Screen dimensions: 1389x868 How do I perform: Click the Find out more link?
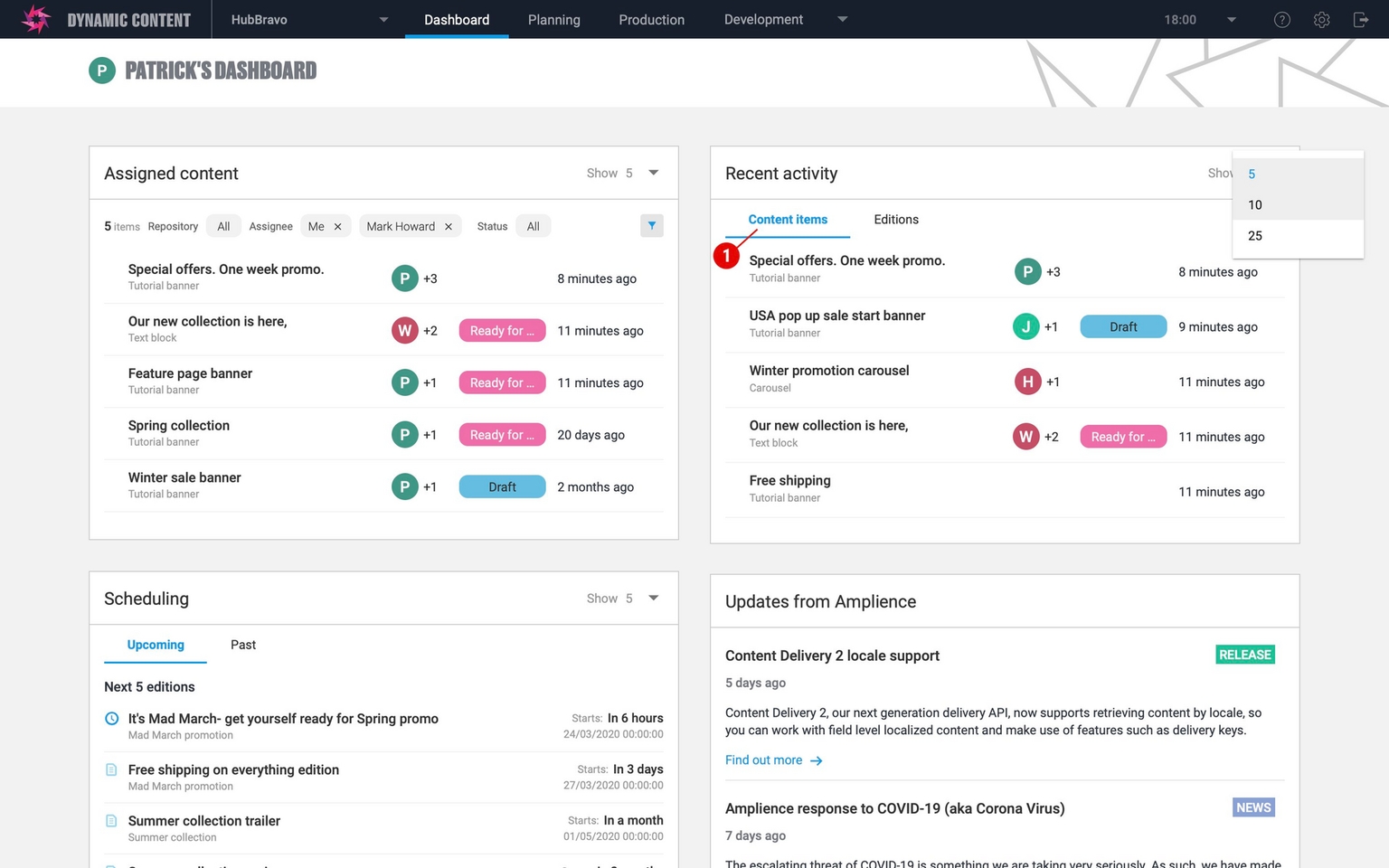tap(763, 760)
